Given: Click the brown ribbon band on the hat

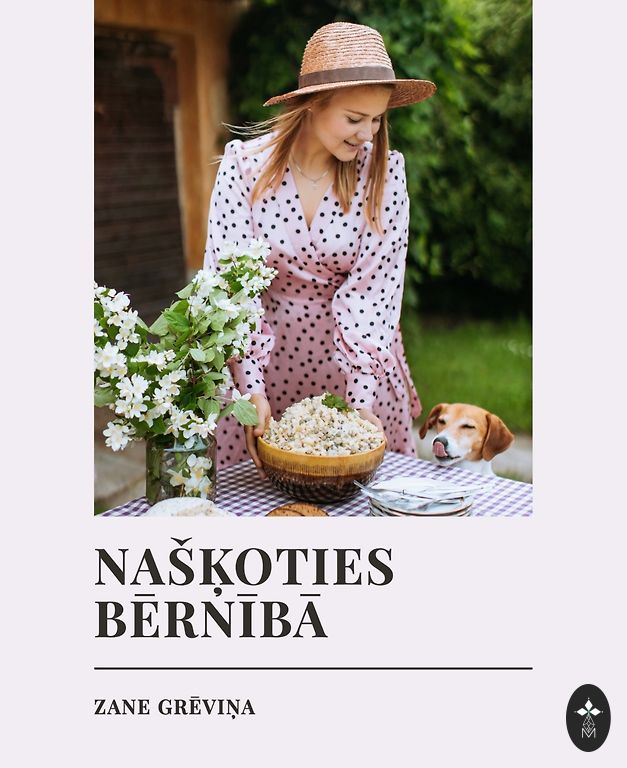Looking at the screenshot, I should pyautogui.click(x=347, y=76).
